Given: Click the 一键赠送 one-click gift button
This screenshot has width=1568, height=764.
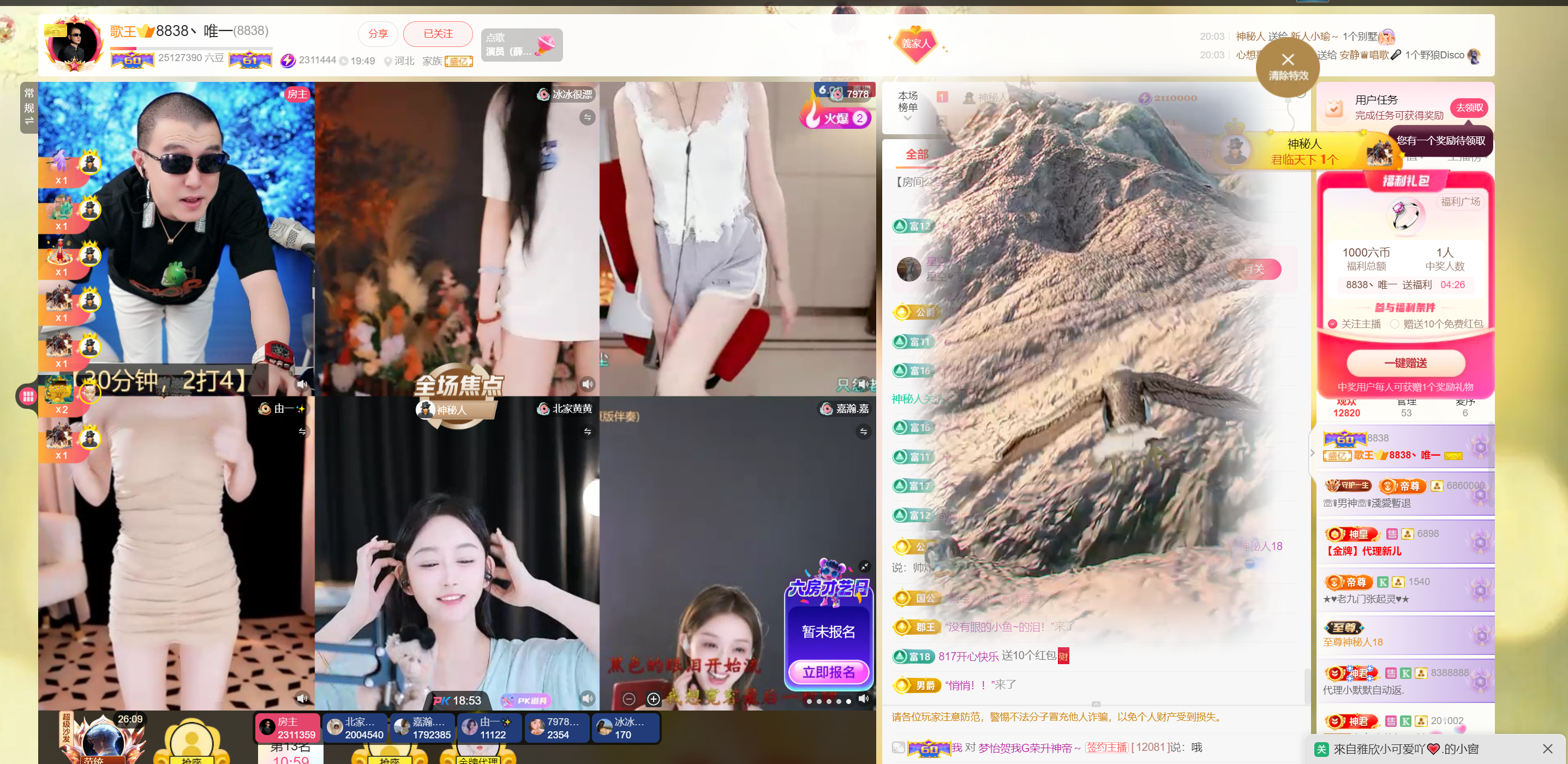Looking at the screenshot, I should pyautogui.click(x=1405, y=363).
